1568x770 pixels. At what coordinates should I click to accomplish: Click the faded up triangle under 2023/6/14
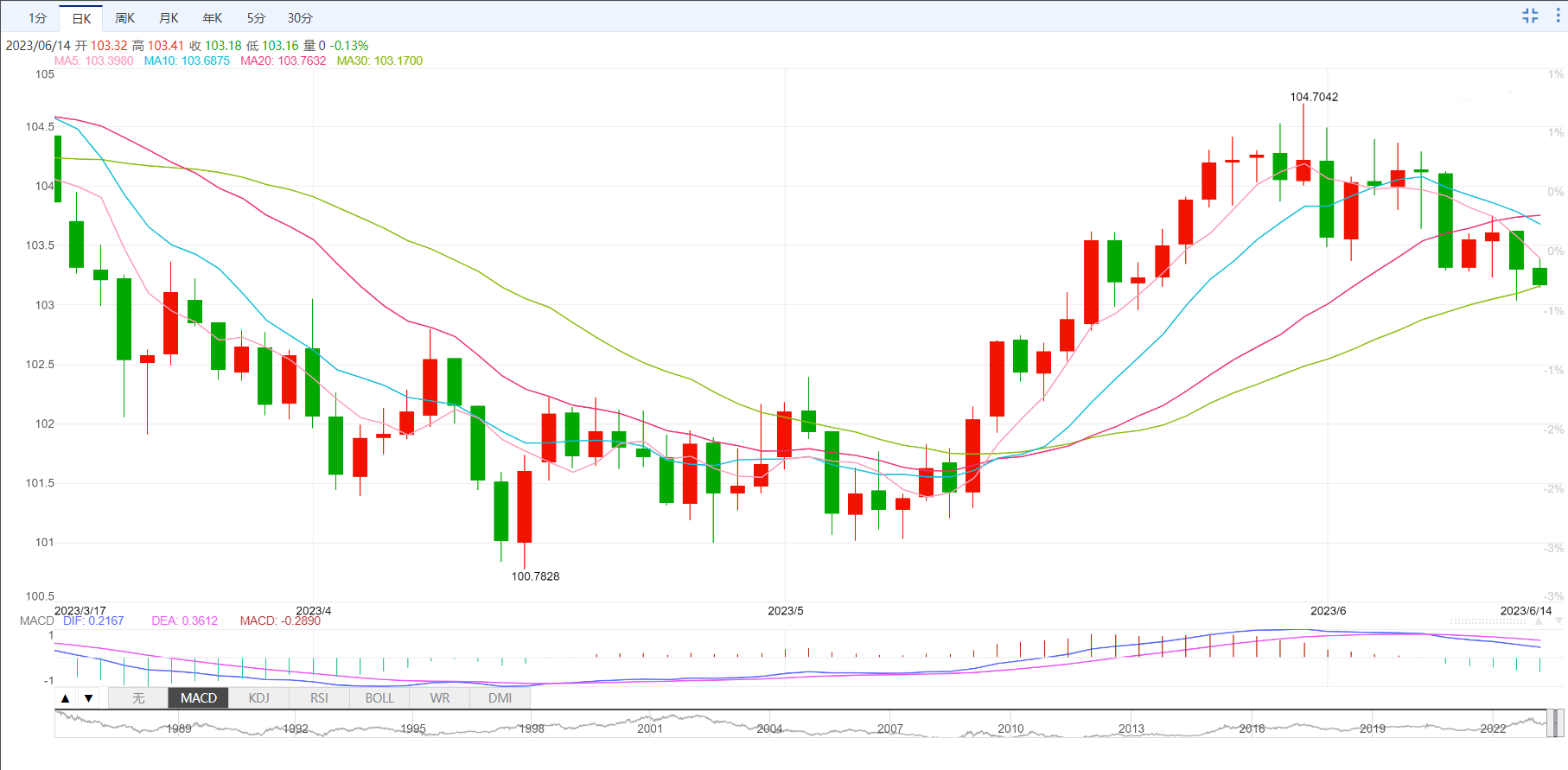point(1539,620)
